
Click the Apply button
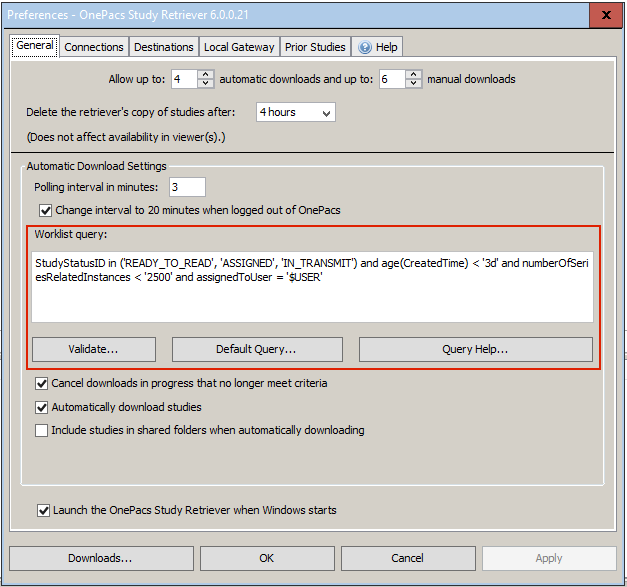coord(549,558)
